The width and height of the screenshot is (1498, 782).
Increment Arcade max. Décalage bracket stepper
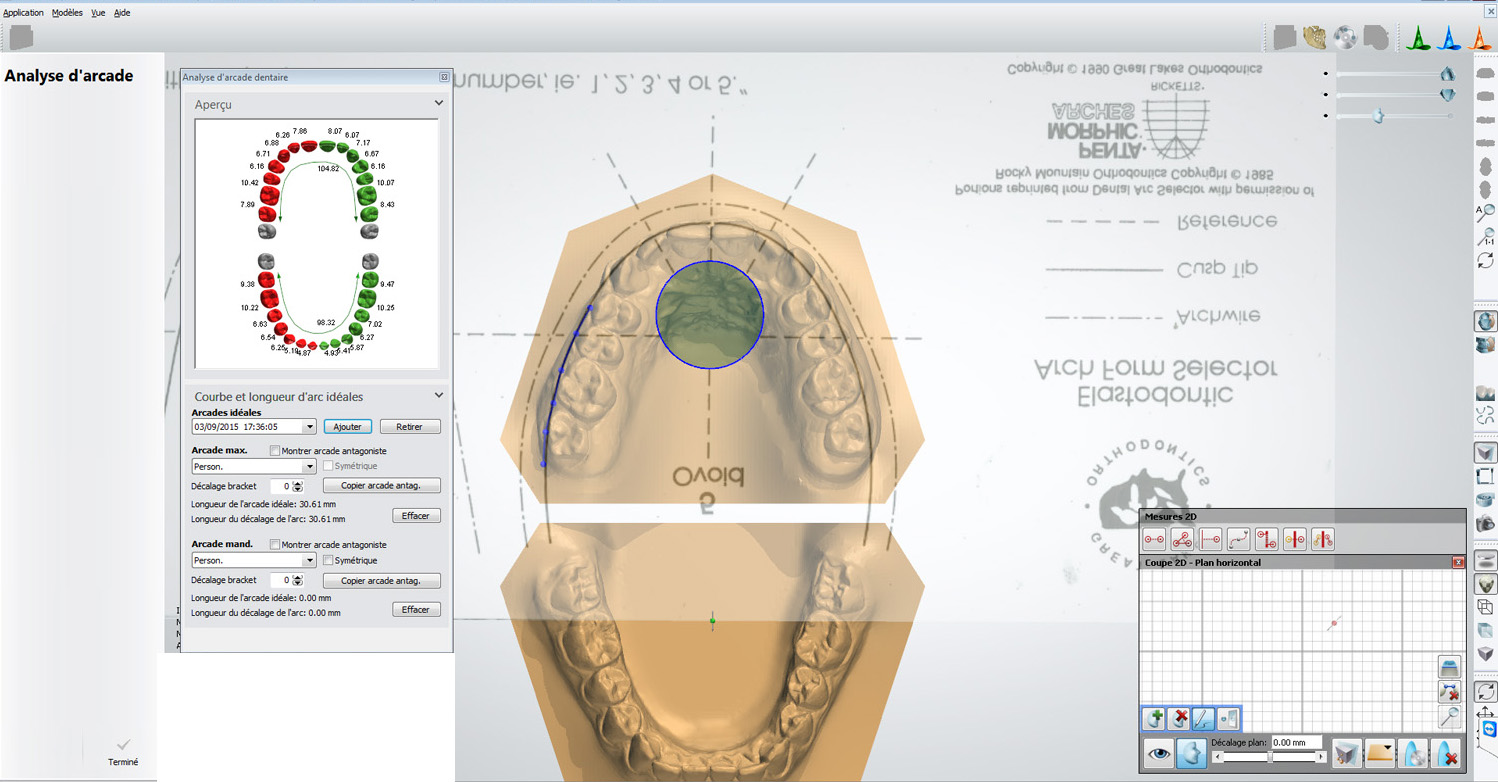(297, 484)
